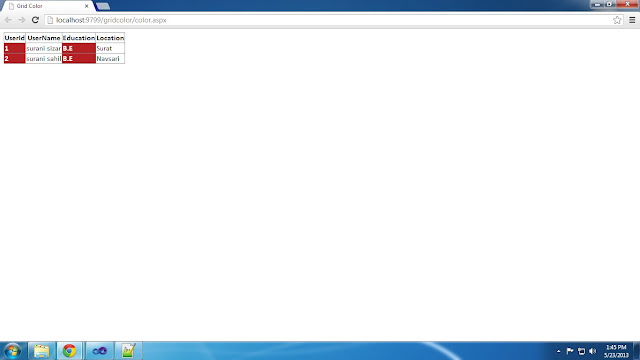This screenshot has height=360, width=640.
Task: Restore down the Chrome window
Action: click(609, 4)
